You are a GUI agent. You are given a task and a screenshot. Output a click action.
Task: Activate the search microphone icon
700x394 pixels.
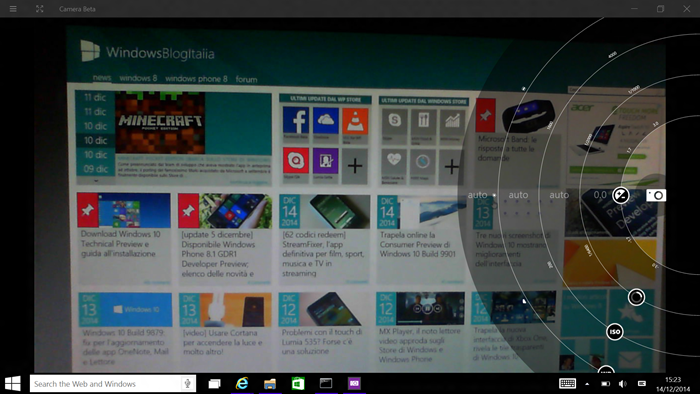[188, 383]
